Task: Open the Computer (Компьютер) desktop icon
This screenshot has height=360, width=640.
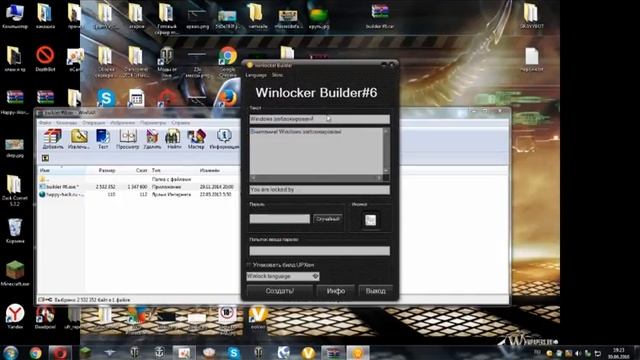Action: coord(15,16)
